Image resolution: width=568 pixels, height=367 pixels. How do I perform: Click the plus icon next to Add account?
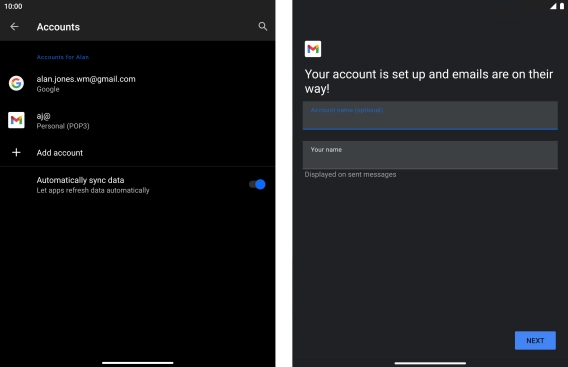pos(16,153)
